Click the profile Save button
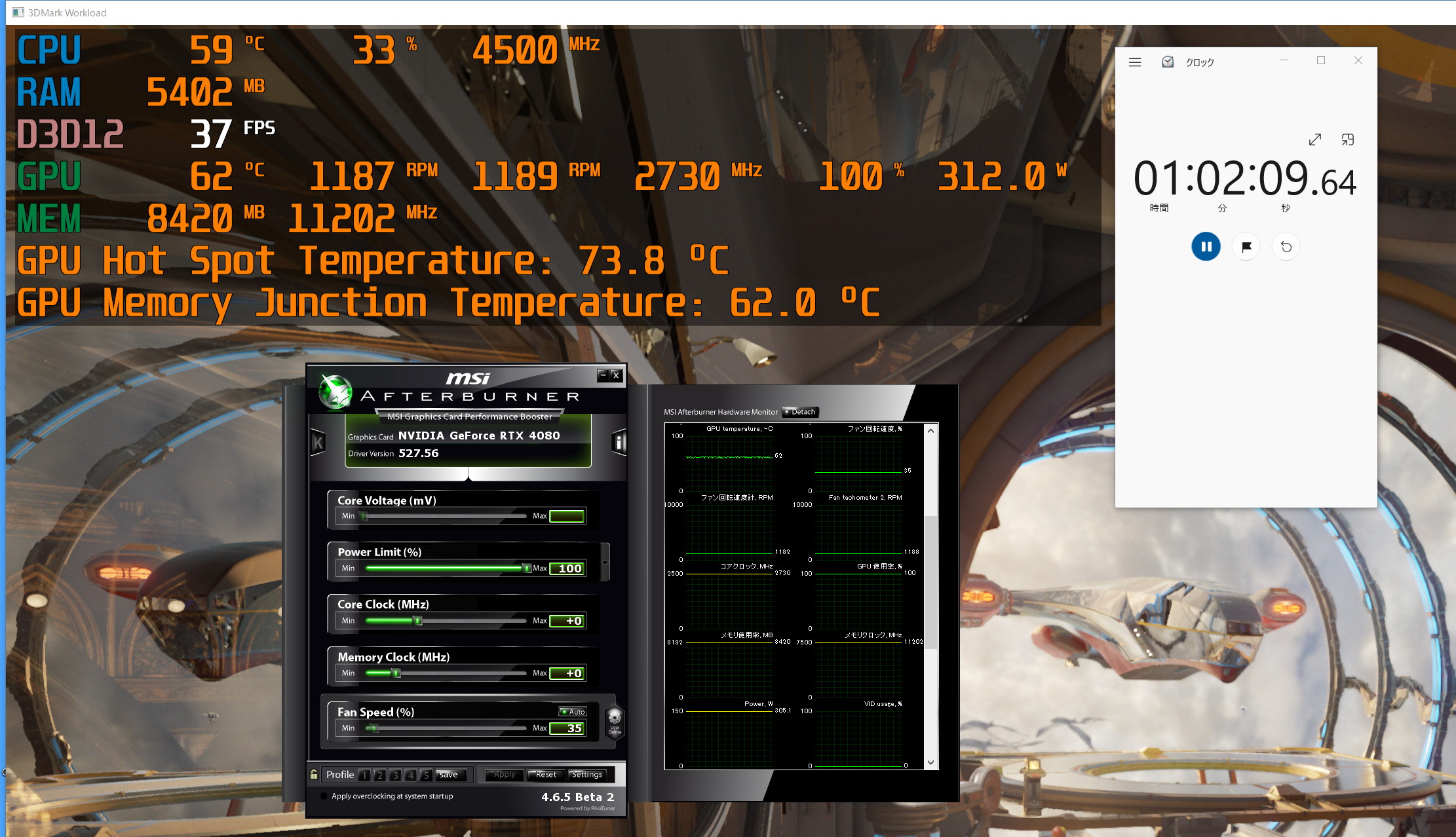1456x837 pixels. (450, 775)
